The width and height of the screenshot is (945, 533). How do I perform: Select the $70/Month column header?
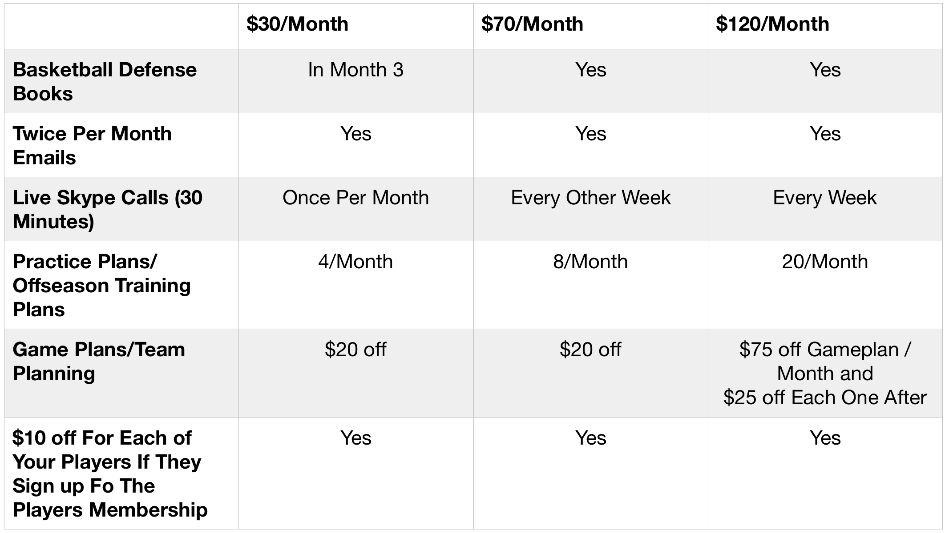(x=532, y=24)
